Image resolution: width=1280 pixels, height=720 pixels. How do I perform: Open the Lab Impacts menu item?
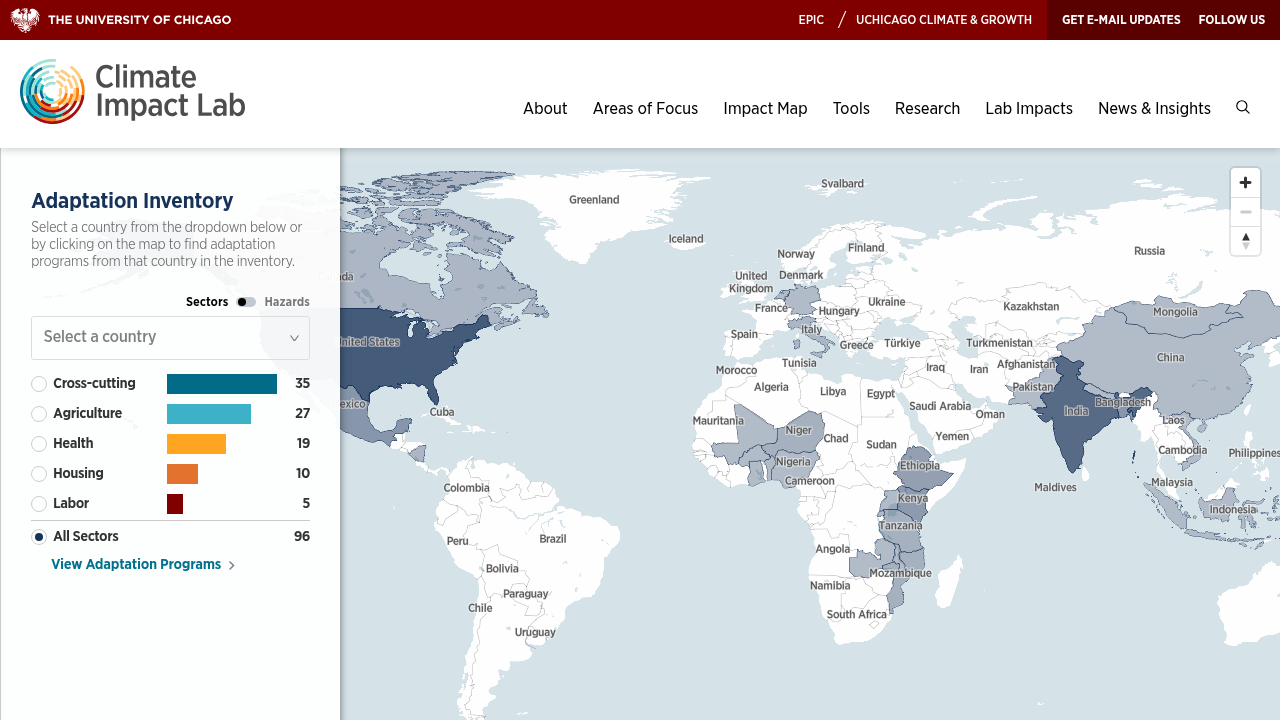coord(1029,108)
